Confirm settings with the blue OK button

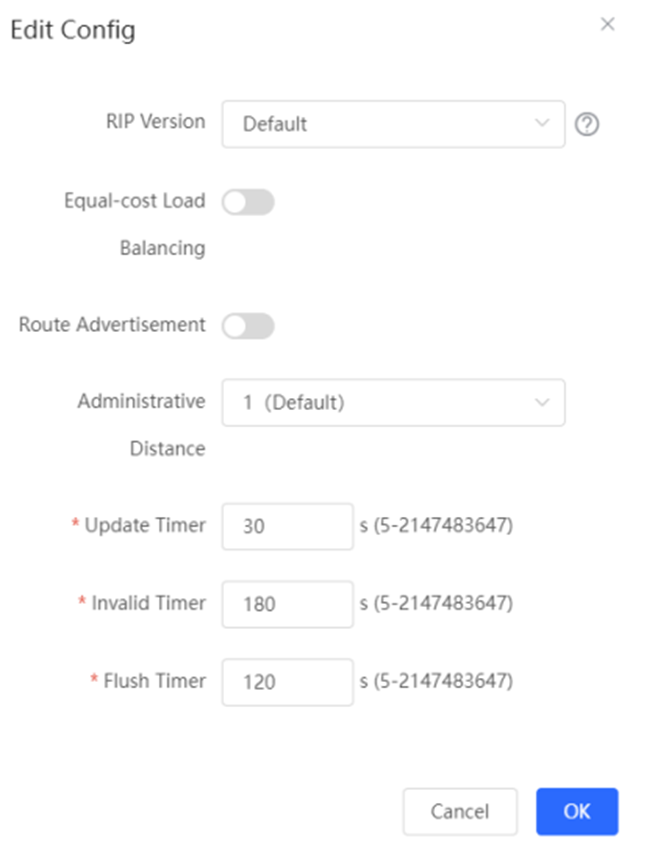point(577,811)
